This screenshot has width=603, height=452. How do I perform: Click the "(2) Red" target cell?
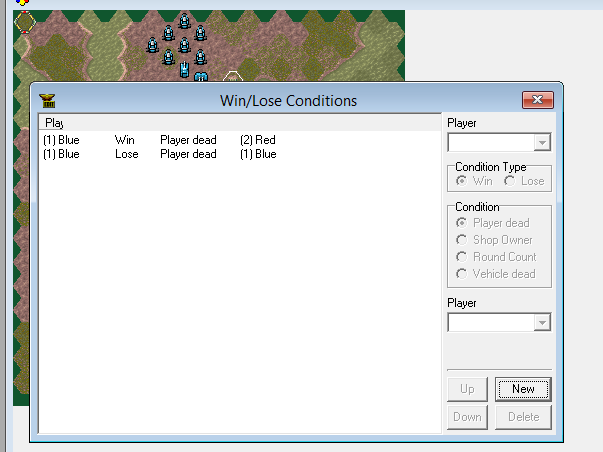tap(258, 140)
